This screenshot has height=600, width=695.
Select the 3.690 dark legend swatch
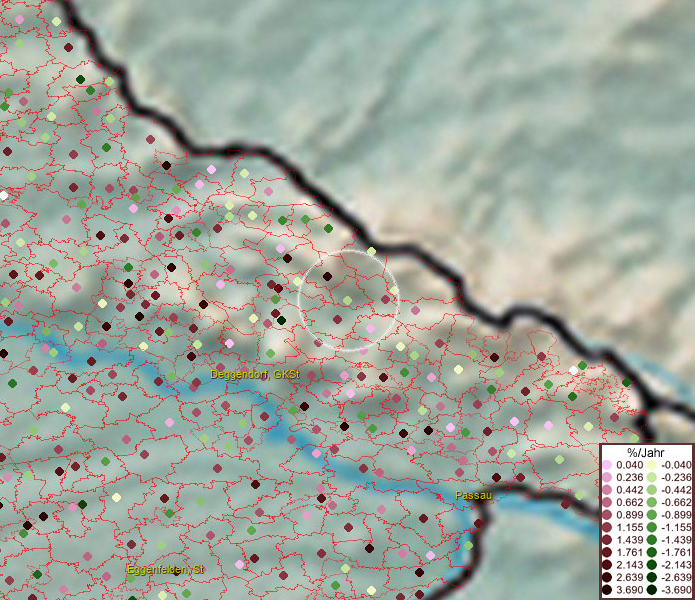[x=607, y=590]
